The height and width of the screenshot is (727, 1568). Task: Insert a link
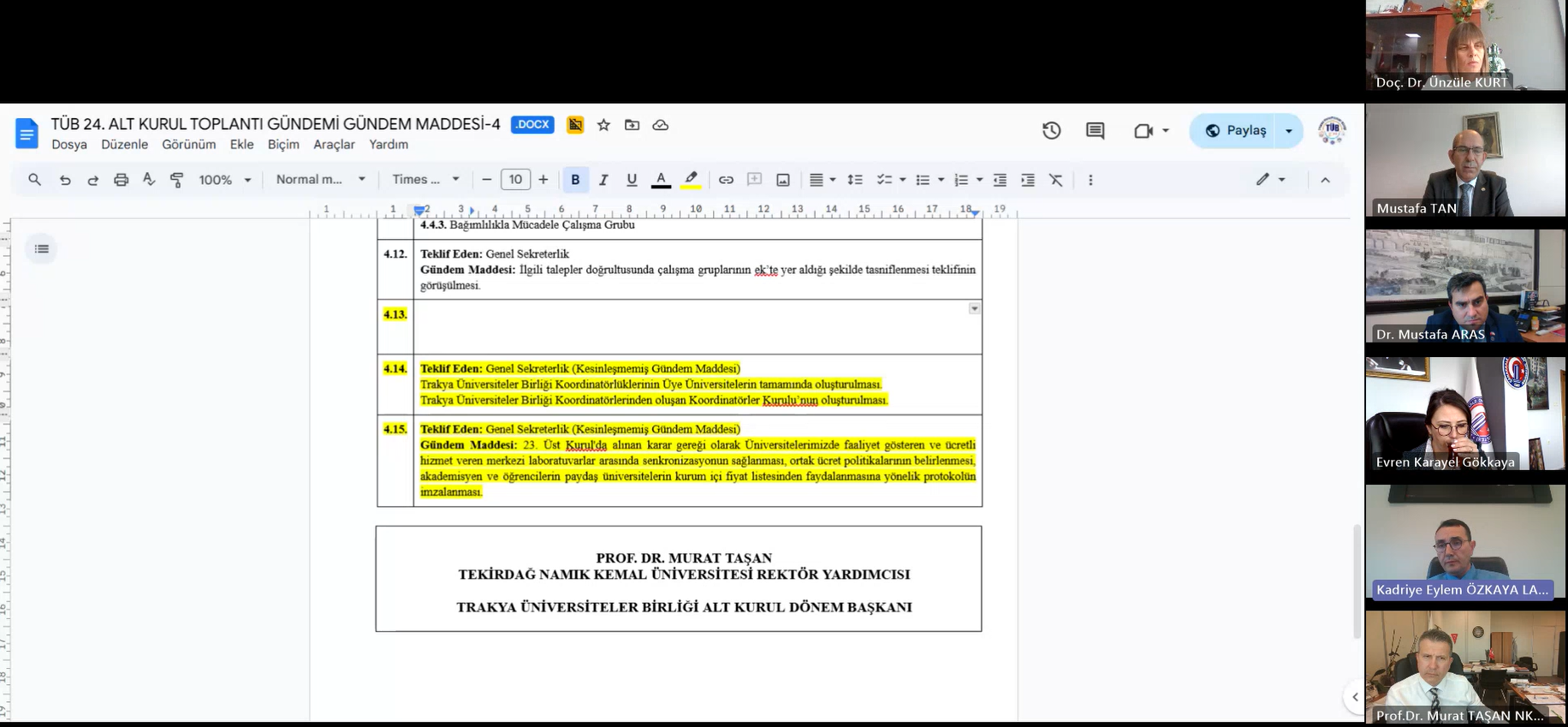tap(726, 180)
